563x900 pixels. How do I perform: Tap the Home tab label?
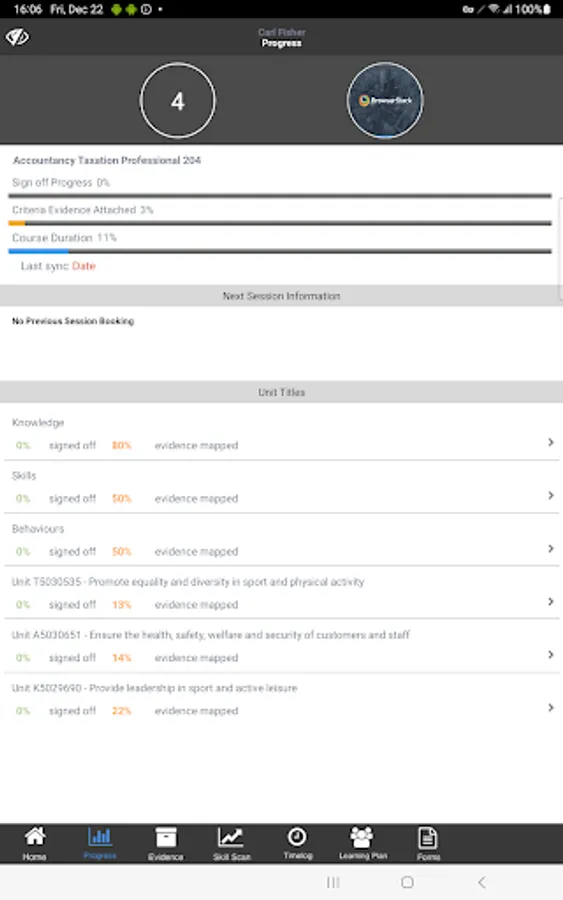point(34,856)
